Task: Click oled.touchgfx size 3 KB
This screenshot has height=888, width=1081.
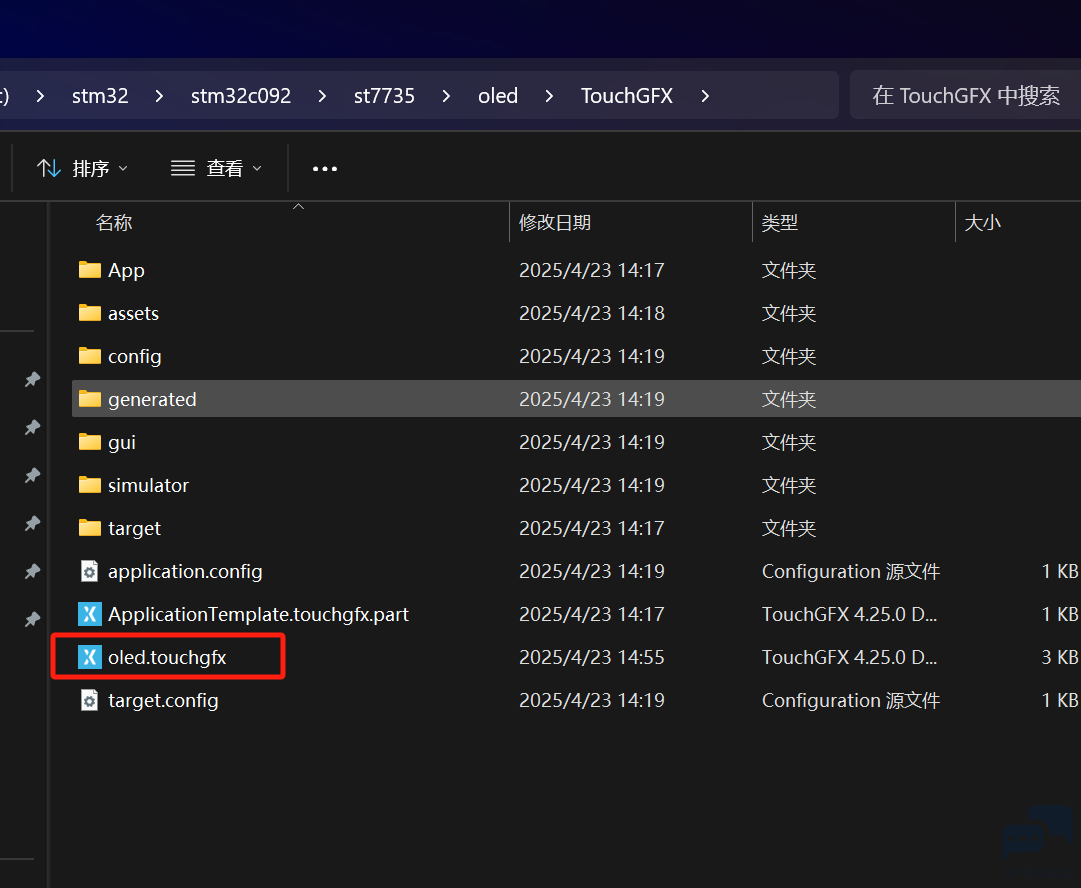Action: pos(1060,657)
